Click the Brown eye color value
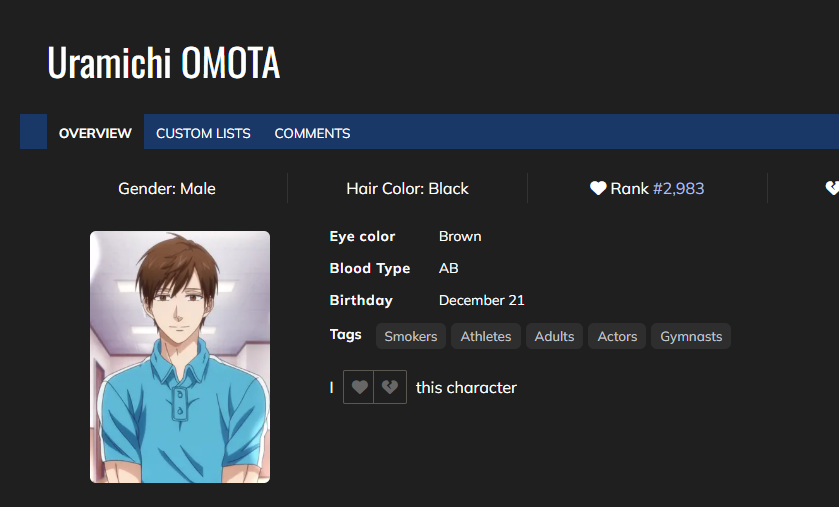 point(460,237)
